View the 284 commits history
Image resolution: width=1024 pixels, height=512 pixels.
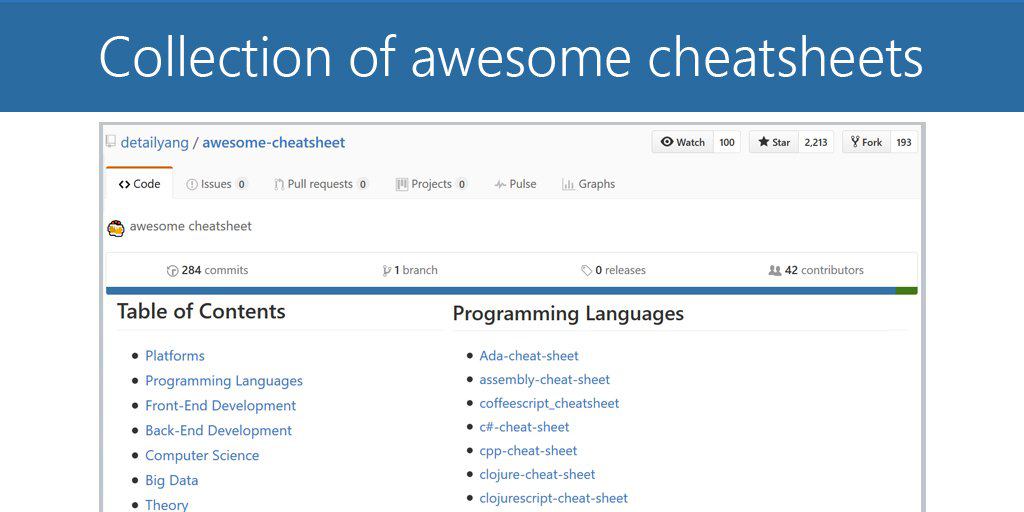coord(208,270)
